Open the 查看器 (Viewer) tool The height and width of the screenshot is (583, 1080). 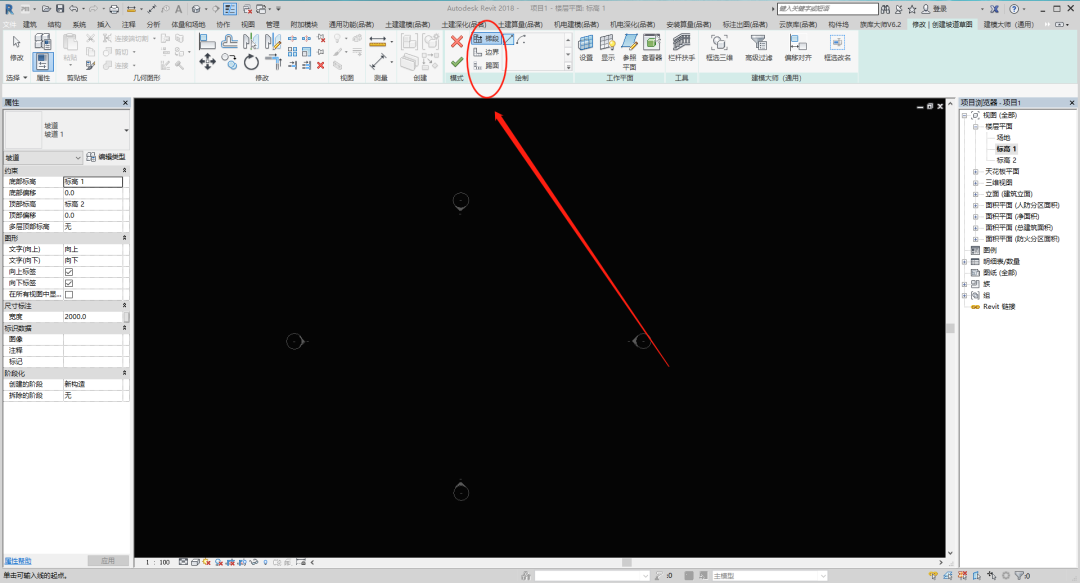tap(652, 48)
